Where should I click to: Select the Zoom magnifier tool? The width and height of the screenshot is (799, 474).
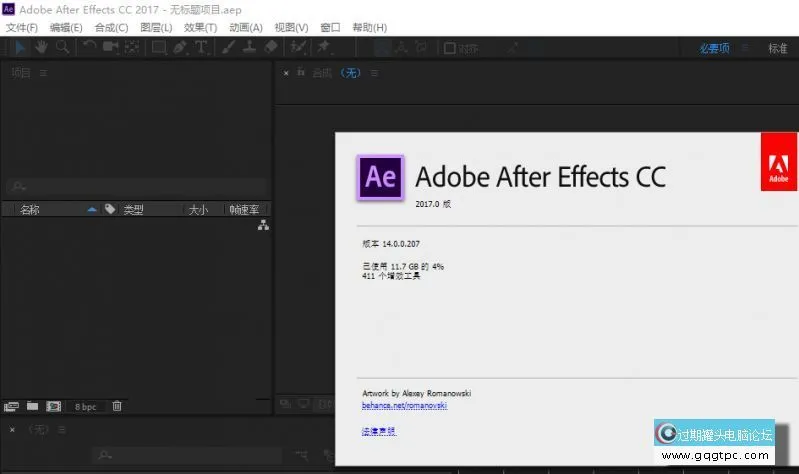(62, 47)
